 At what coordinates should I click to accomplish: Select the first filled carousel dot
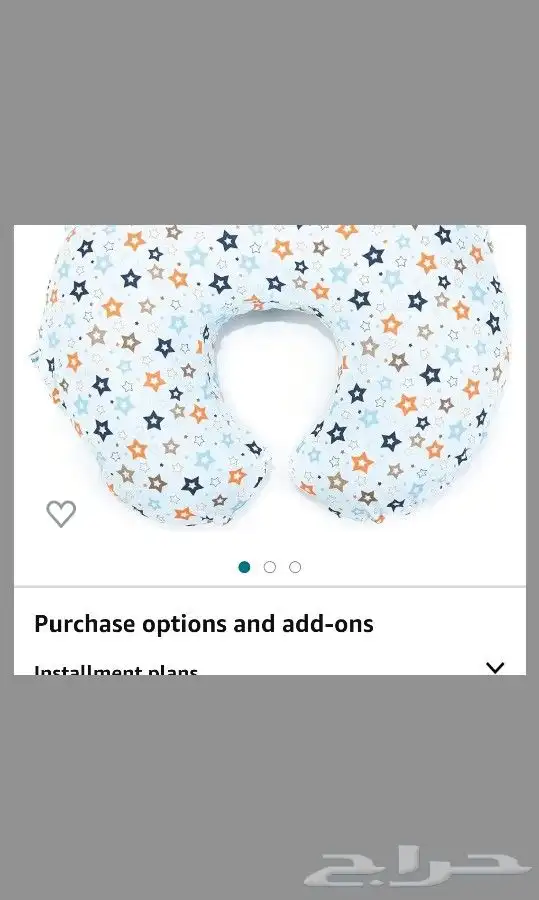(245, 567)
